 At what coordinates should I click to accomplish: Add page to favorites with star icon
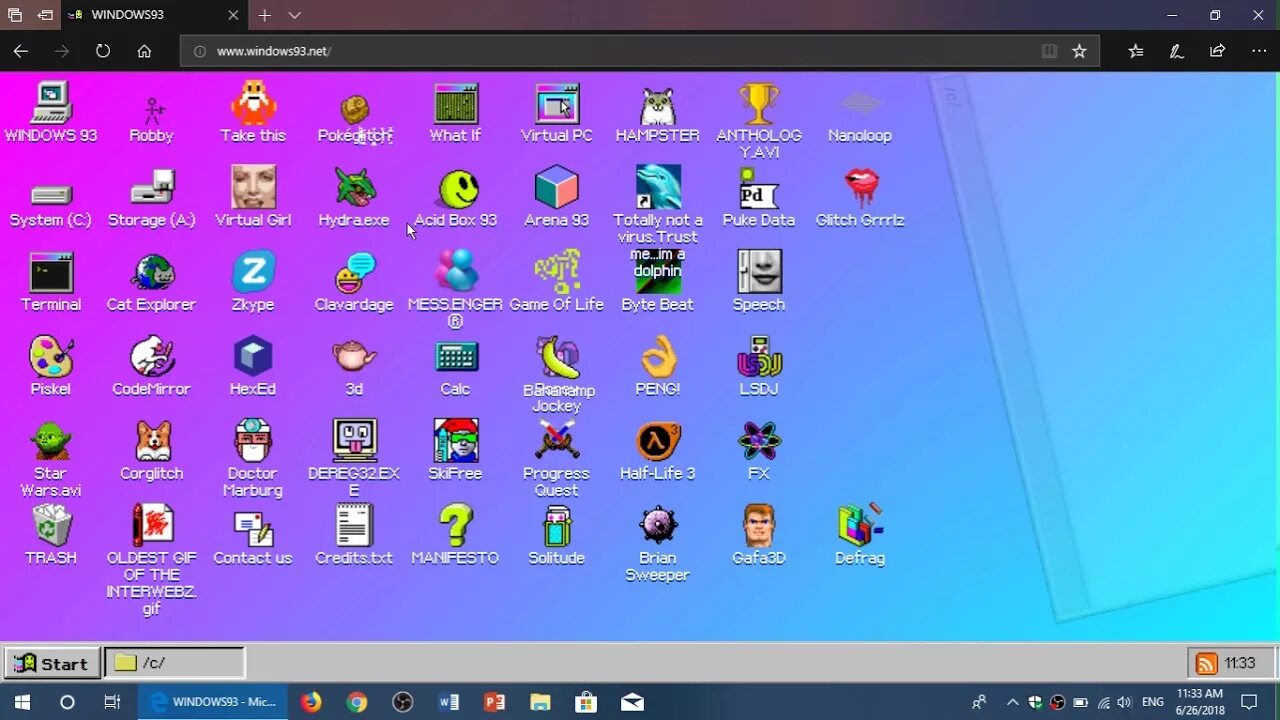pos(1079,51)
